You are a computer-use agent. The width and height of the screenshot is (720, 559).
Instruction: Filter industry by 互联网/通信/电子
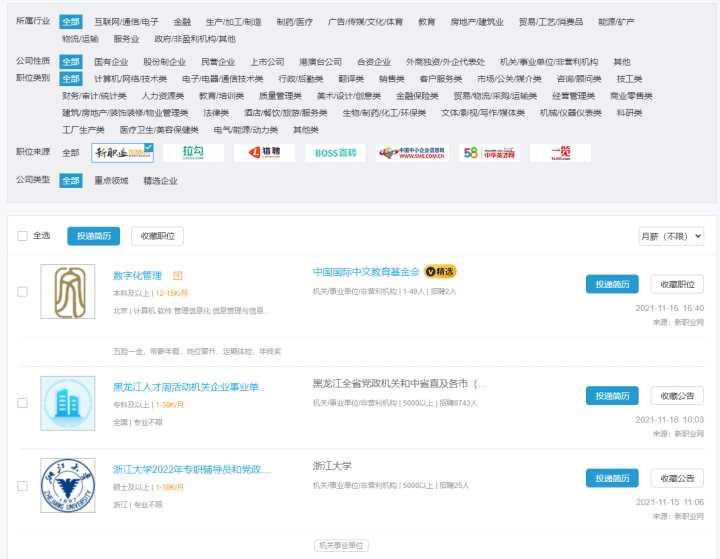click(x=126, y=22)
